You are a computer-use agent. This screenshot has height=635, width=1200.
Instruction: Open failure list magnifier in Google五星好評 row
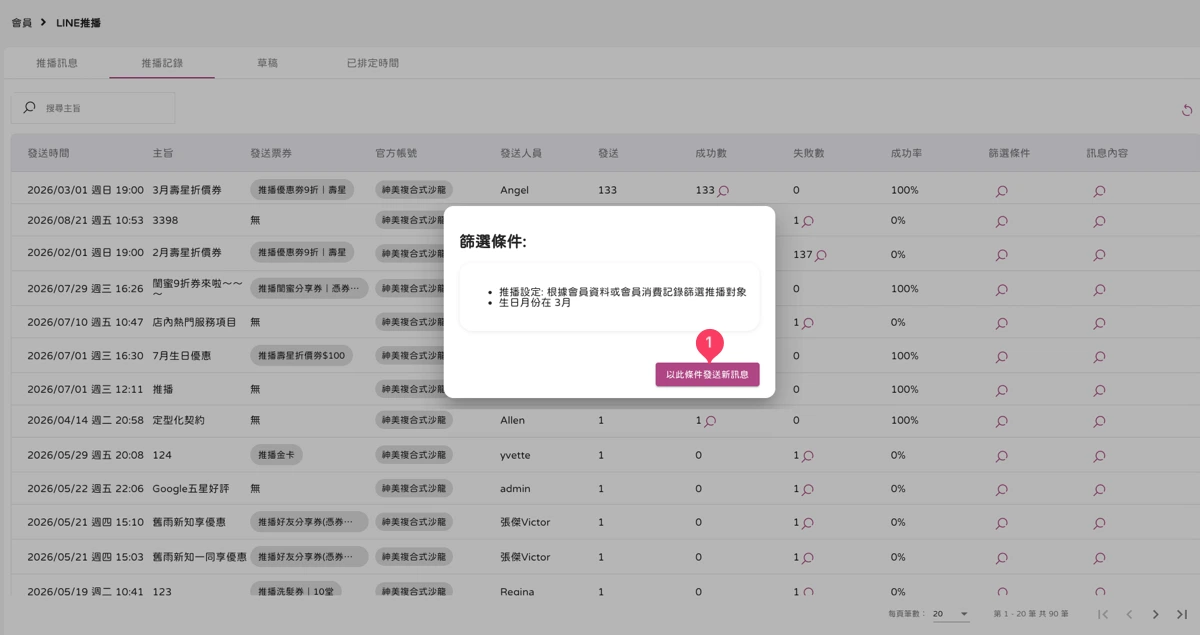pyautogui.click(x=808, y=490)
